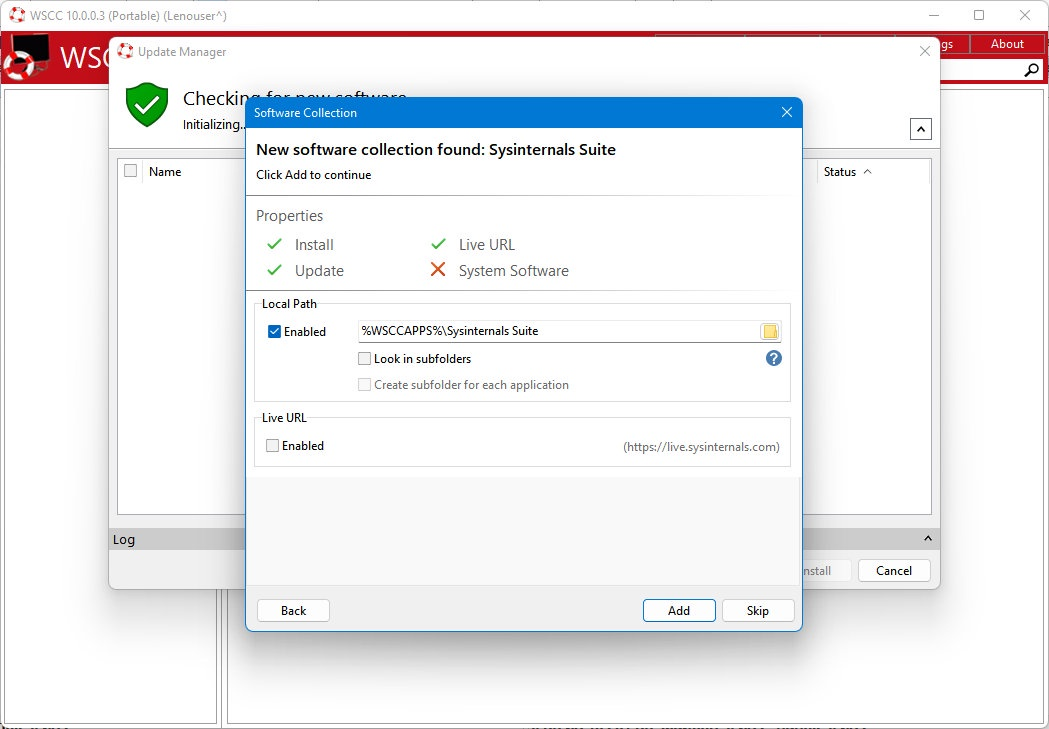Enable Look in subfolders option

click(365, 358)
